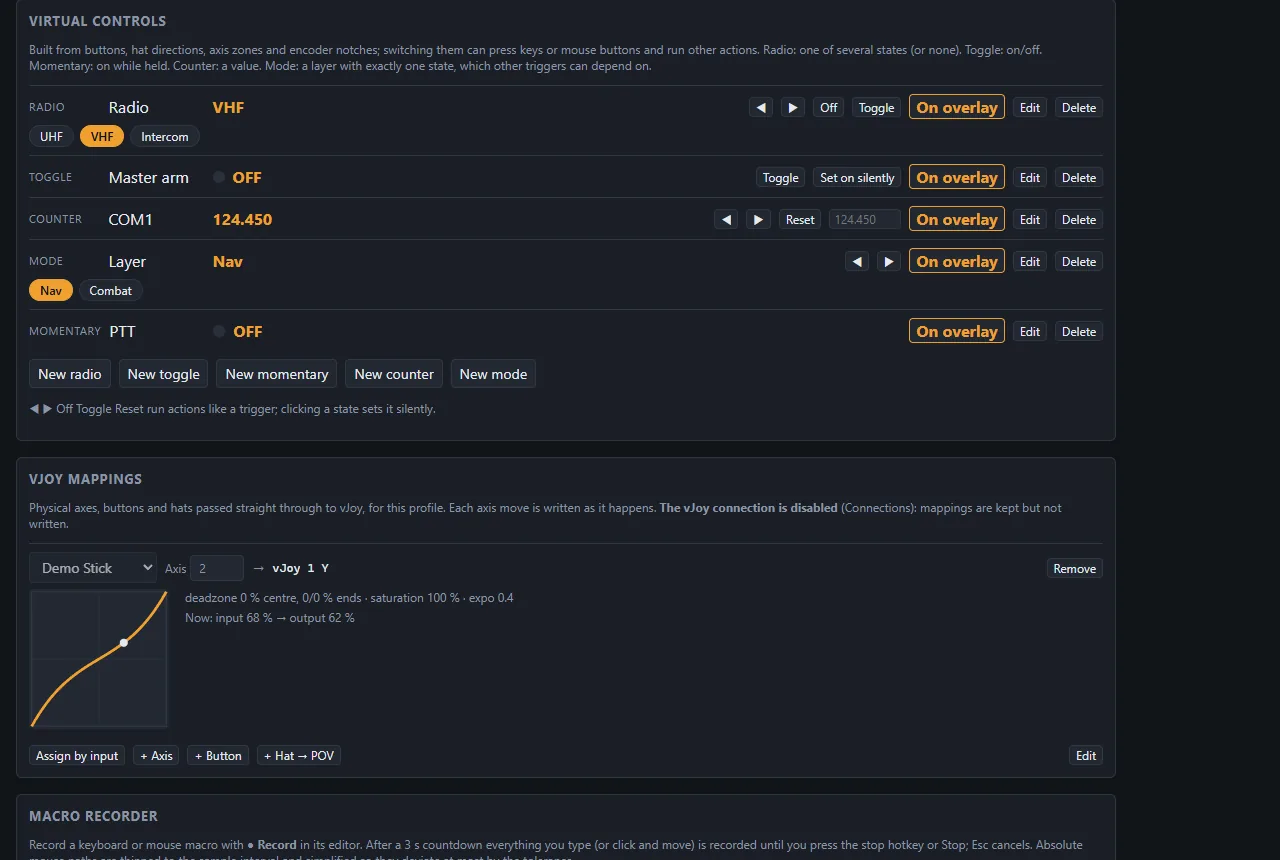1280x860 pixels.
Task: Edit the PTT momentary control
Action: pos(1030,331)
